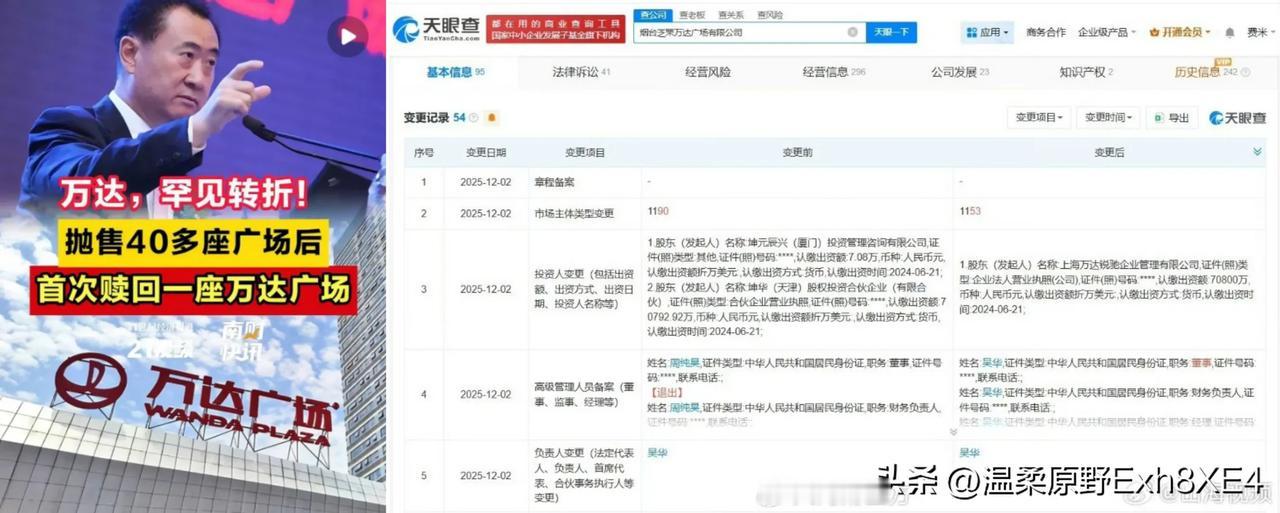This screenshot has height=513, width=1280.
Task: Click the red promotional banner beside the logo
Action: 554,29
